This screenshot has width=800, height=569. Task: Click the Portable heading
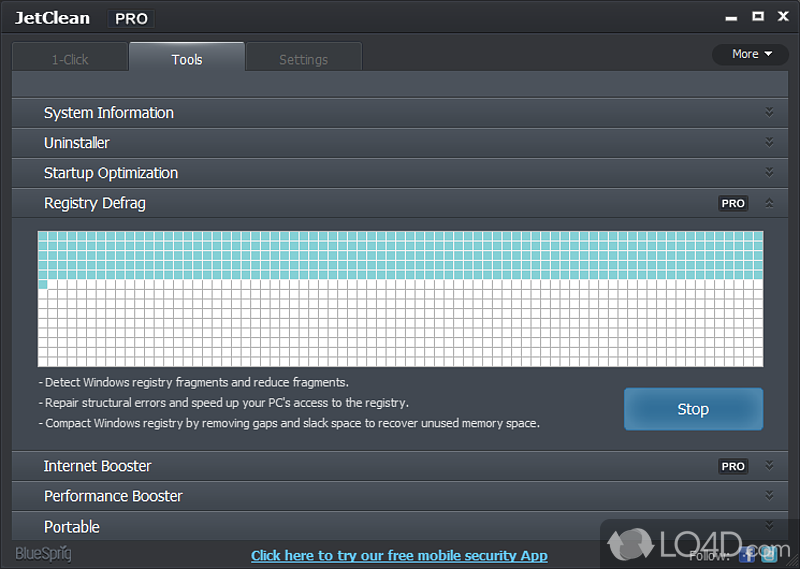point(72,527)
